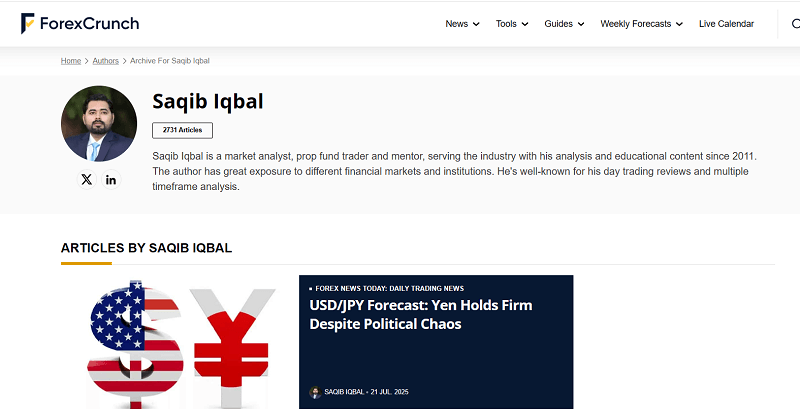Image resolution: width=800 pixels, height=413 pixels.
Task: Click the author biography paragraph
Action: pos(454,172)
